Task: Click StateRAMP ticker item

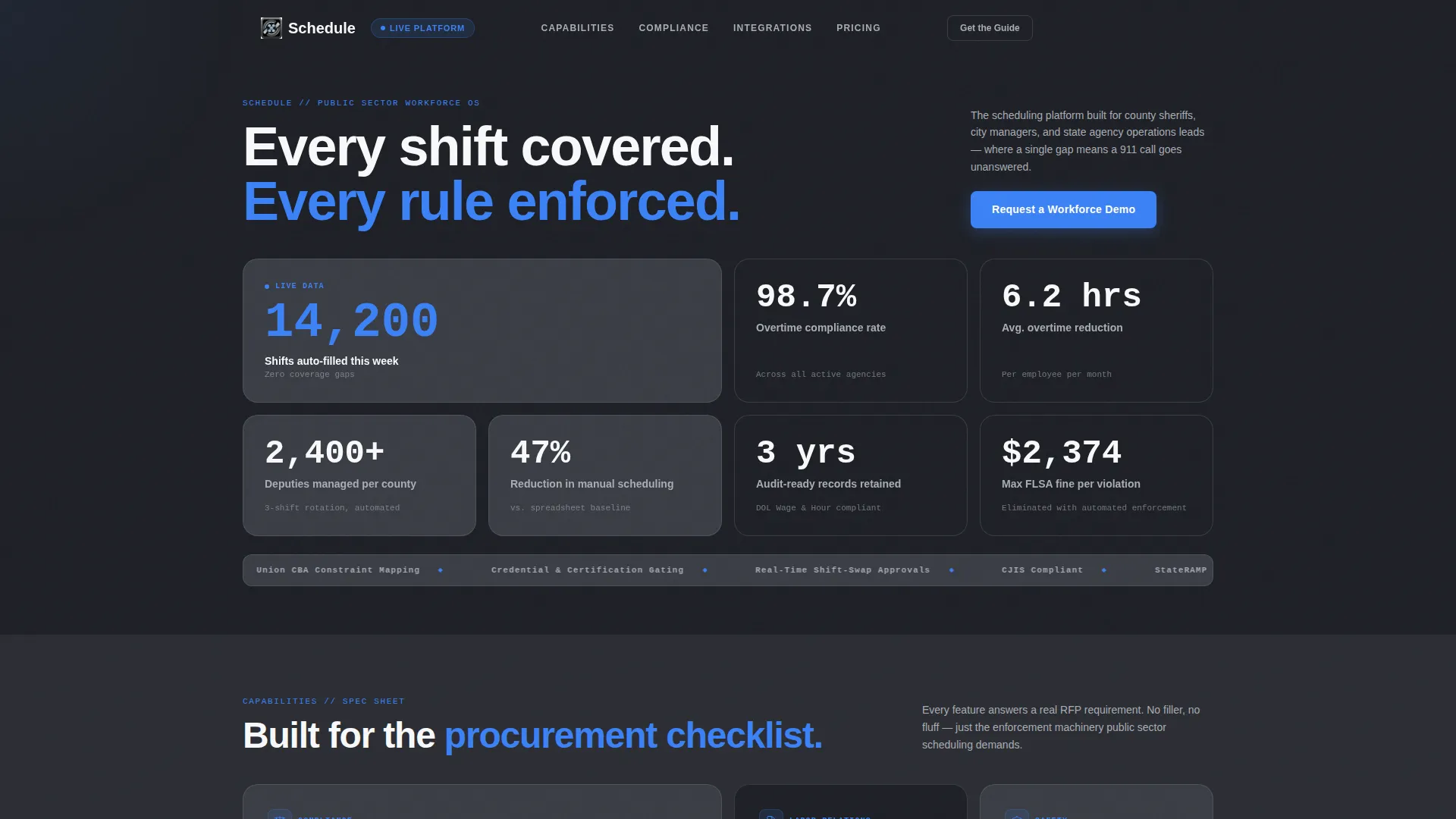Action: [1181, 570]
